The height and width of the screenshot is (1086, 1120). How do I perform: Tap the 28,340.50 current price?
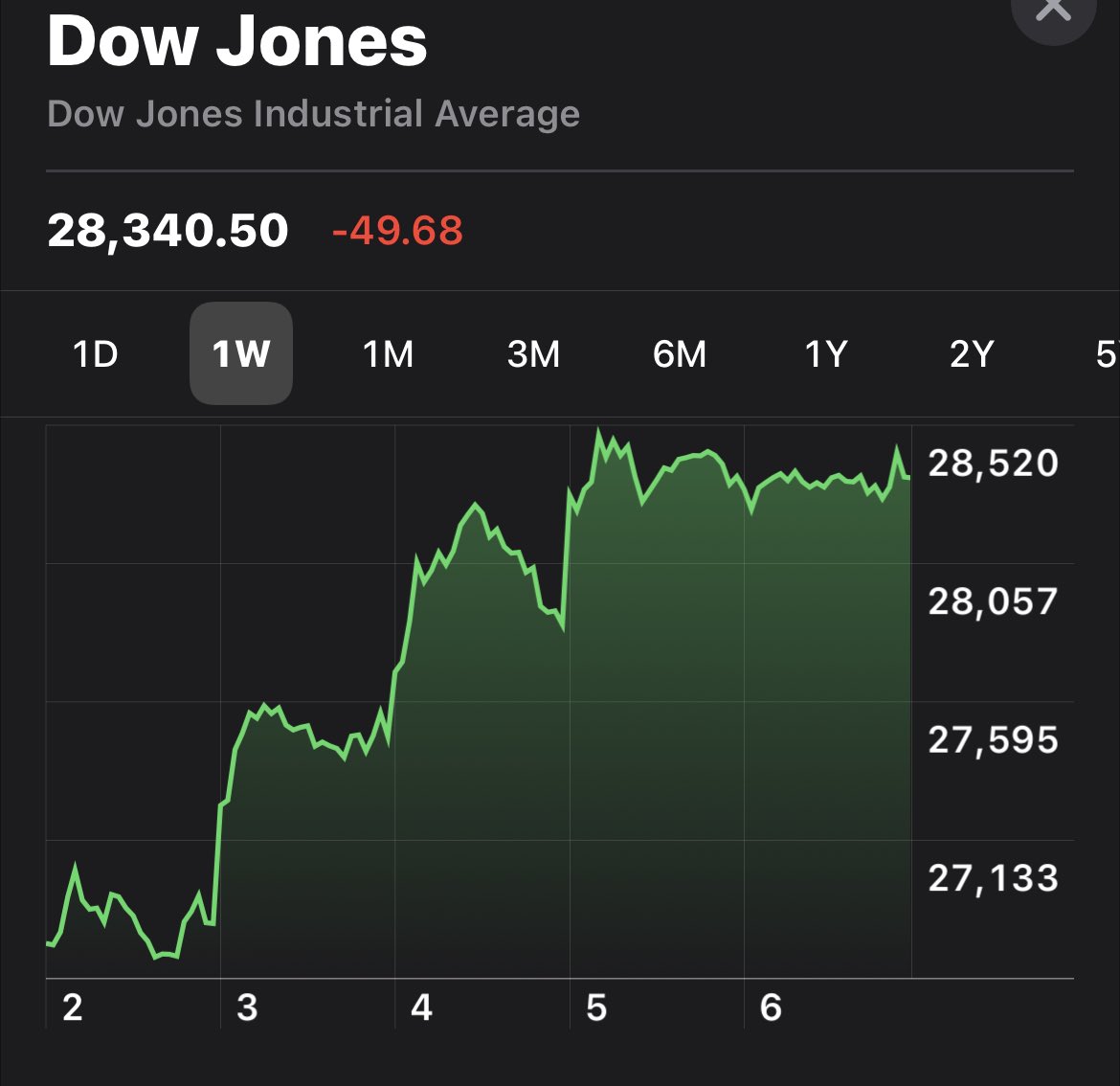point(168,231)
